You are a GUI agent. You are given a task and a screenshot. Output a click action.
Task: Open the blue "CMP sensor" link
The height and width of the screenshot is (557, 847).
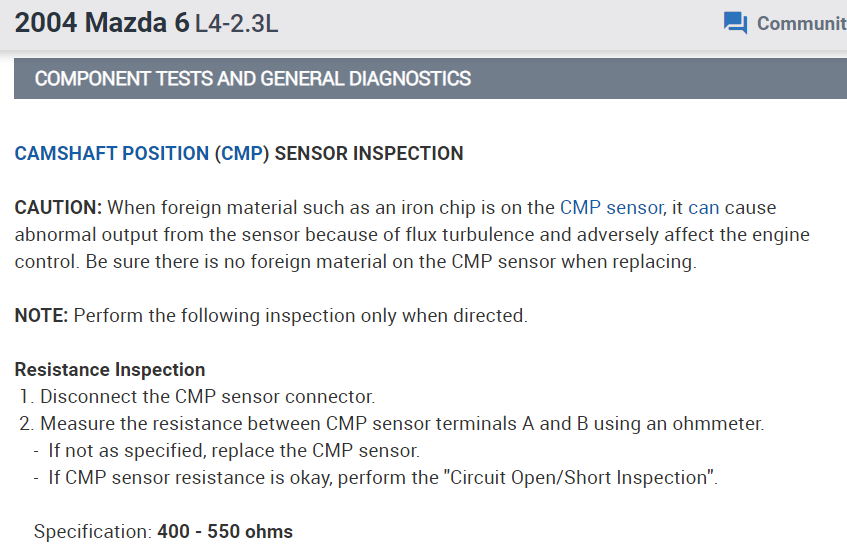click(611, 208)
